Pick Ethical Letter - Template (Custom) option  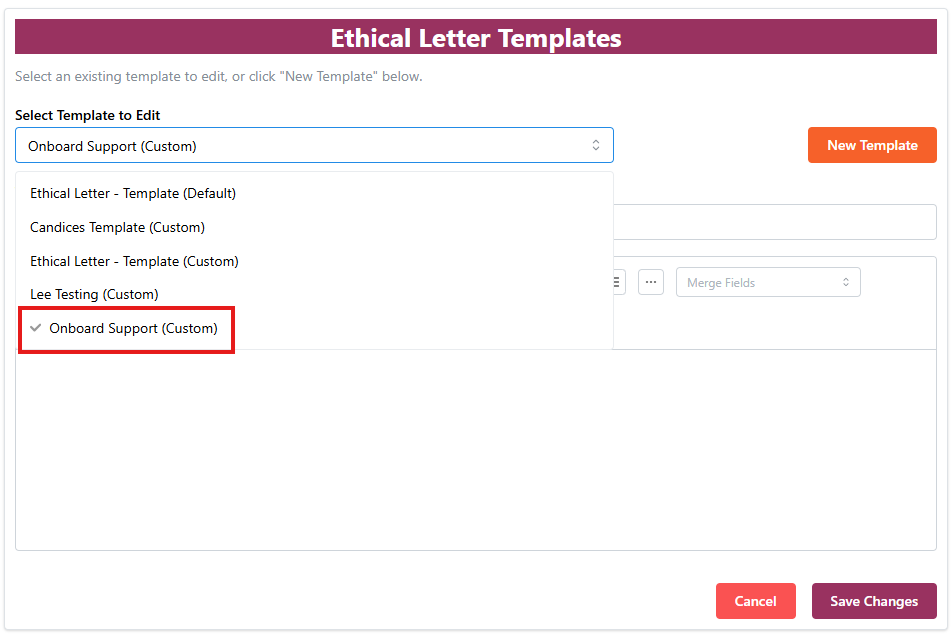(x=134, y=261)
